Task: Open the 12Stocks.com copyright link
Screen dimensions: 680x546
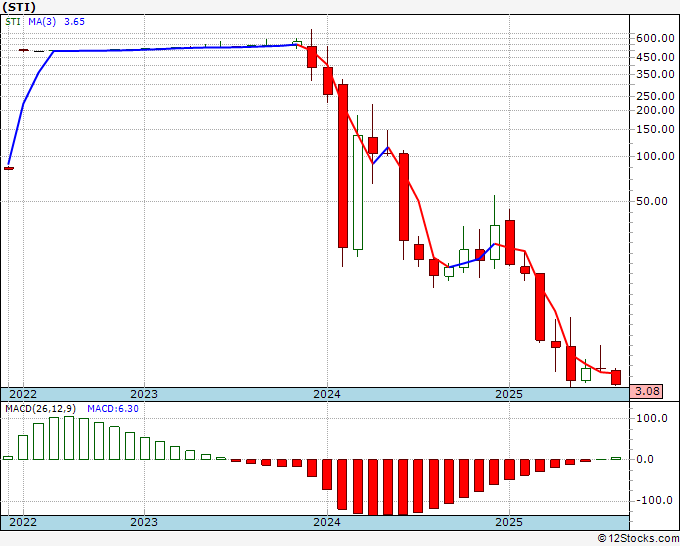Action: click(x=638, y=539)
